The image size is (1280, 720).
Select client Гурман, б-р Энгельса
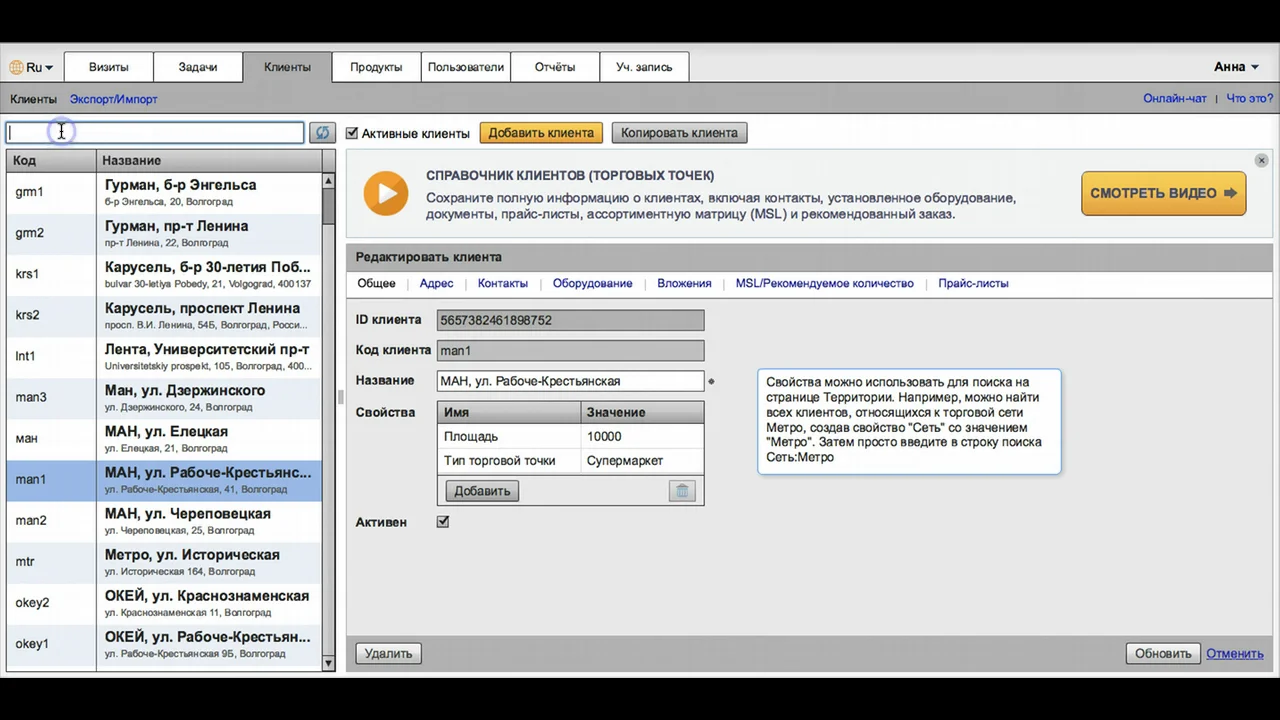click(164, 192)
